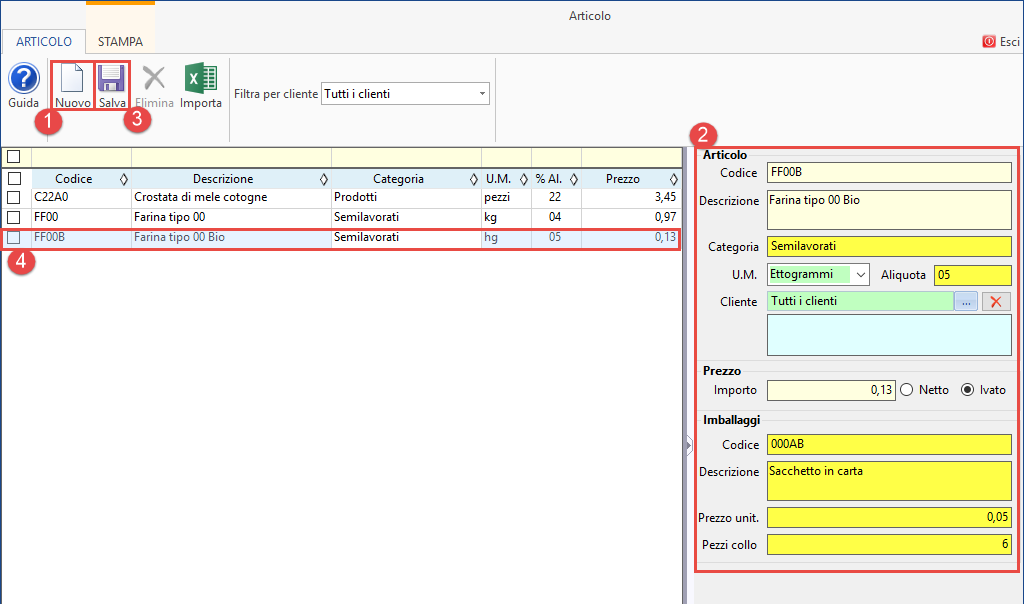
Task: Sort by Categoria column header arrow
Action: (x=474, y=179)
